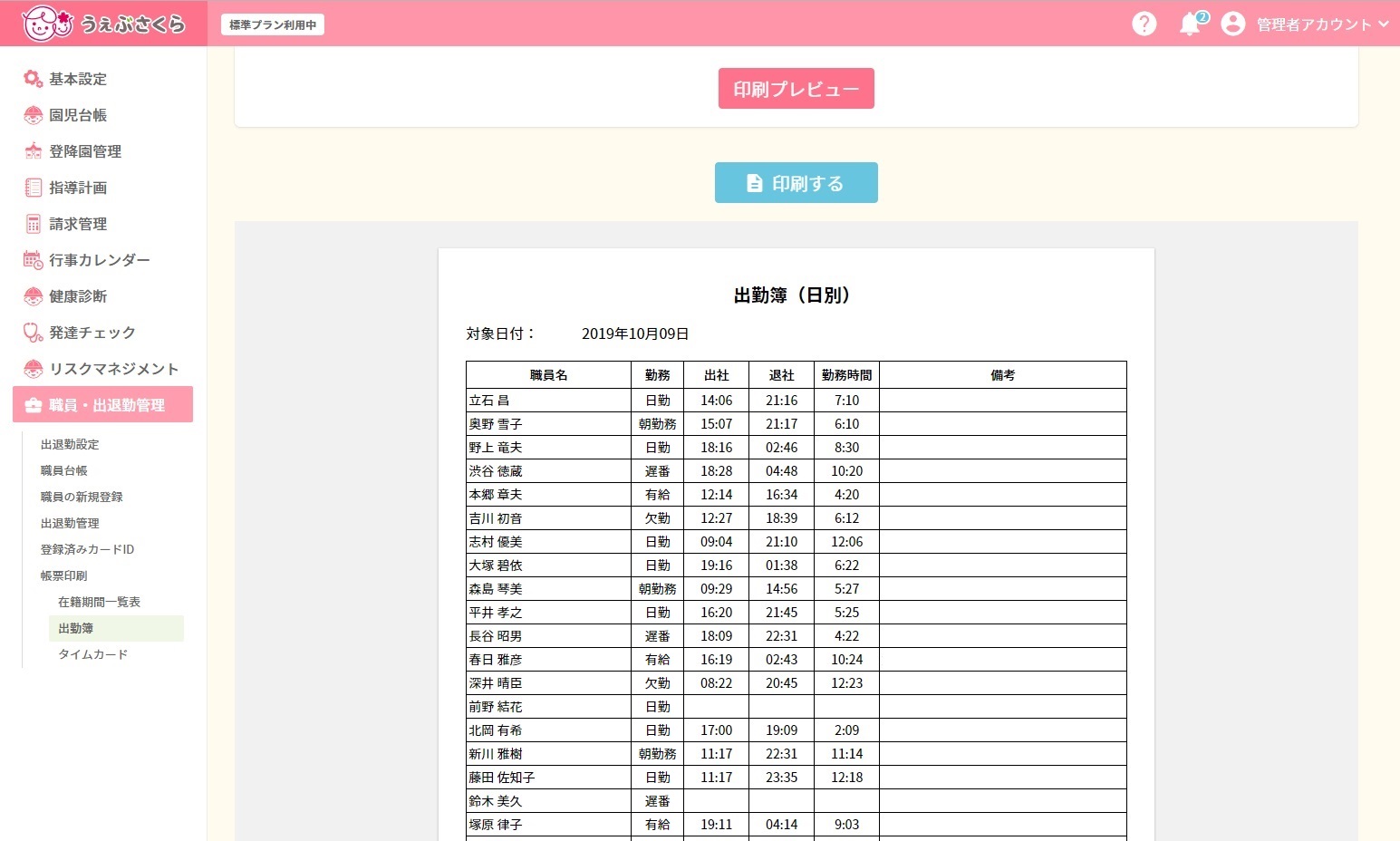Viewport: 1400px width, 841px height.
Task: Expand the 管理者アカウント dropdown chevron
Action: point(1384,24)
